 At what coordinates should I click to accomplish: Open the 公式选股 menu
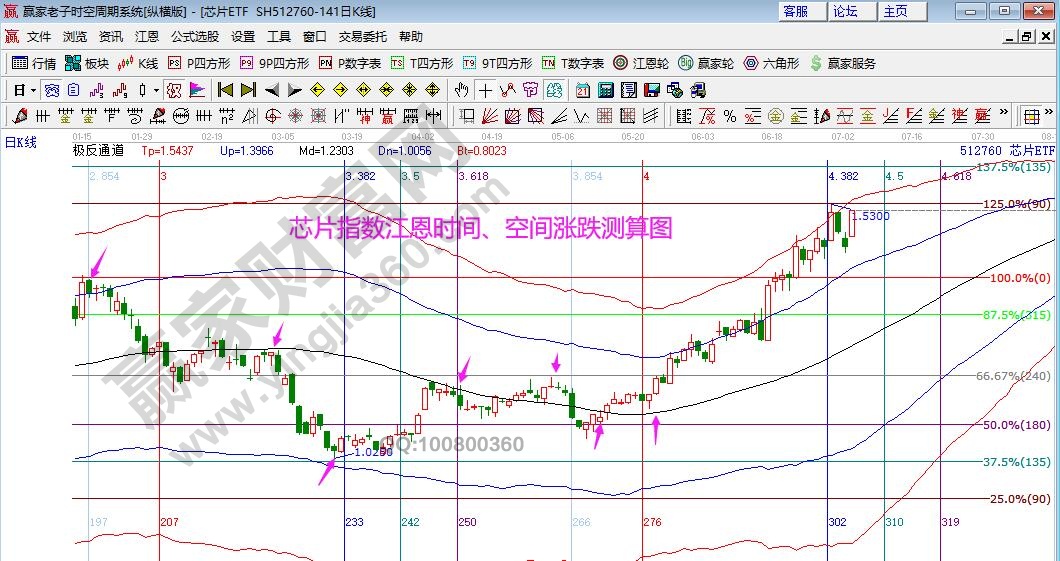(194, 37)
